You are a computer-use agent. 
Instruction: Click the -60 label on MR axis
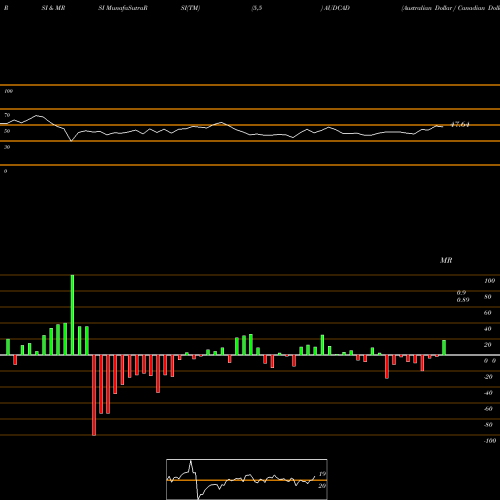(488, 409)
